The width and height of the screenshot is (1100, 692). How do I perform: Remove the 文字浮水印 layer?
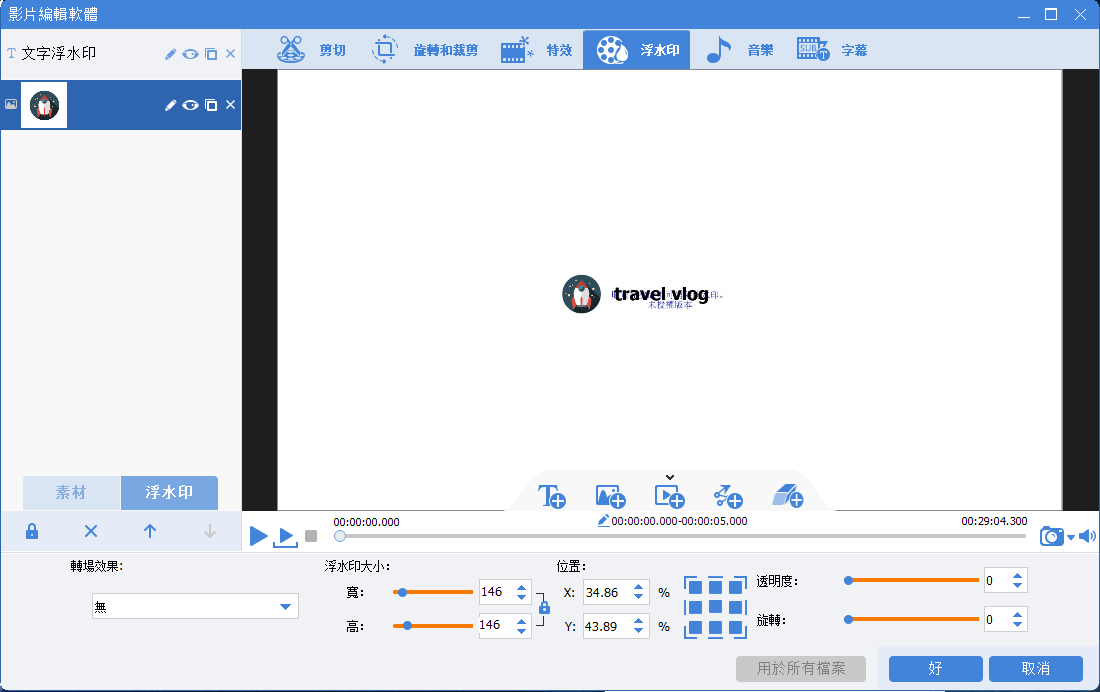[230, 54]
